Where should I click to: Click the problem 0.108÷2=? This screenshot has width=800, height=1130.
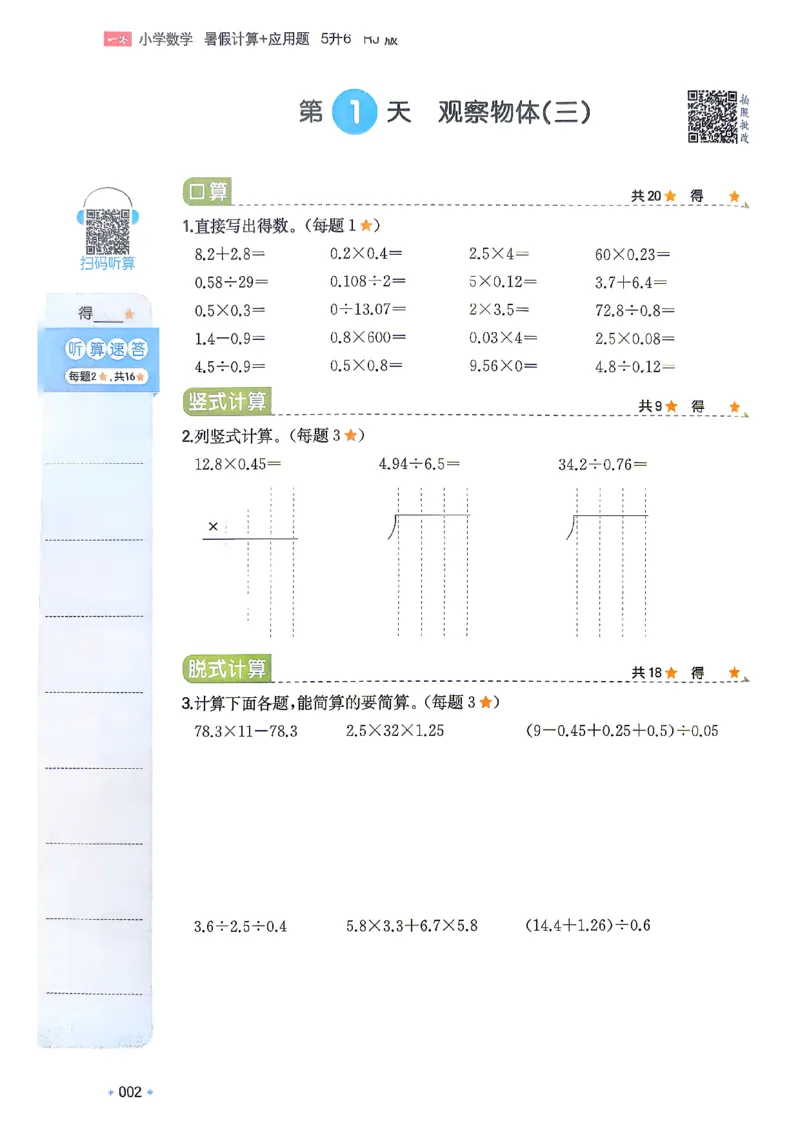(x=368, y=281)
